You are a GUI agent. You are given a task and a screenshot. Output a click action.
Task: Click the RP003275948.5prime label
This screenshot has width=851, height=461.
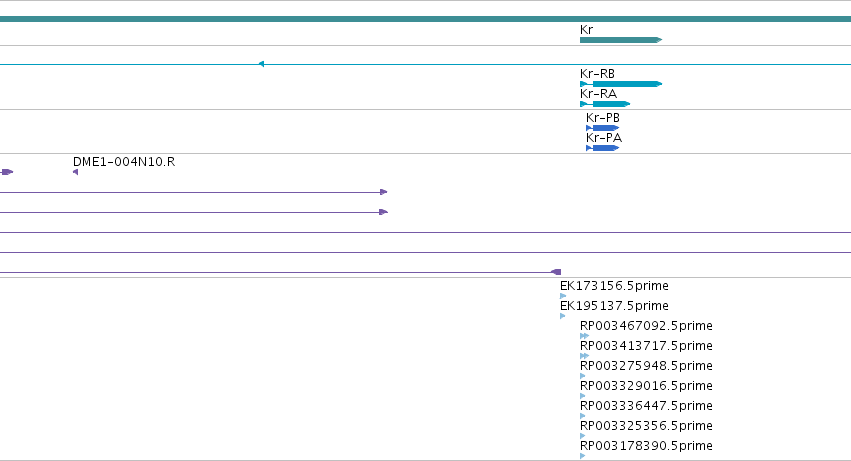646,366
